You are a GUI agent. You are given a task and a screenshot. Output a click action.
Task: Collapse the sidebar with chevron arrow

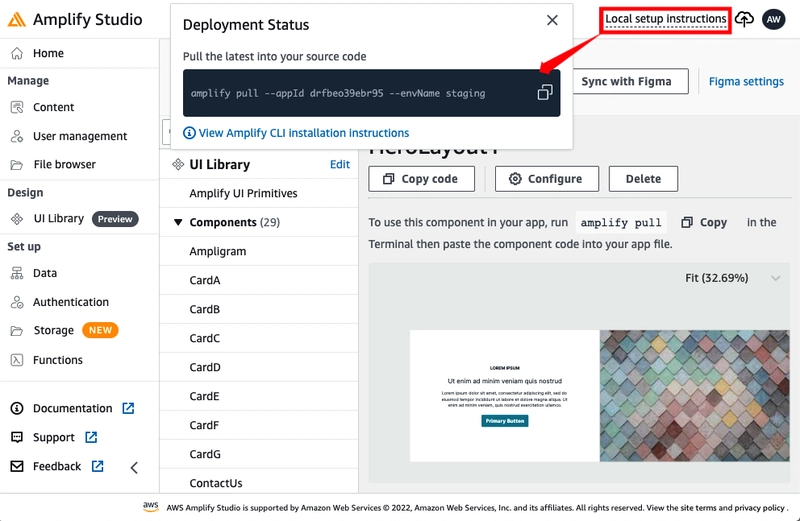tap(134, 467)
